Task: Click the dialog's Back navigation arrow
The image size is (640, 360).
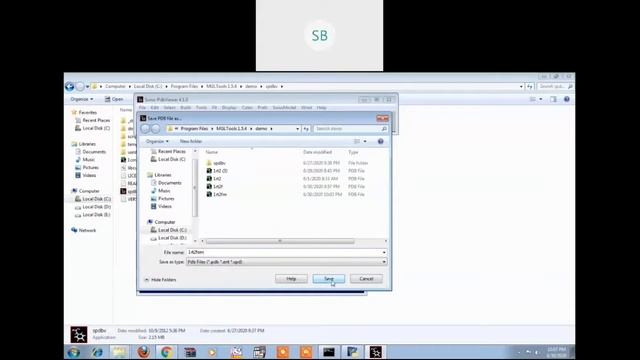Action: pos(145,129)
